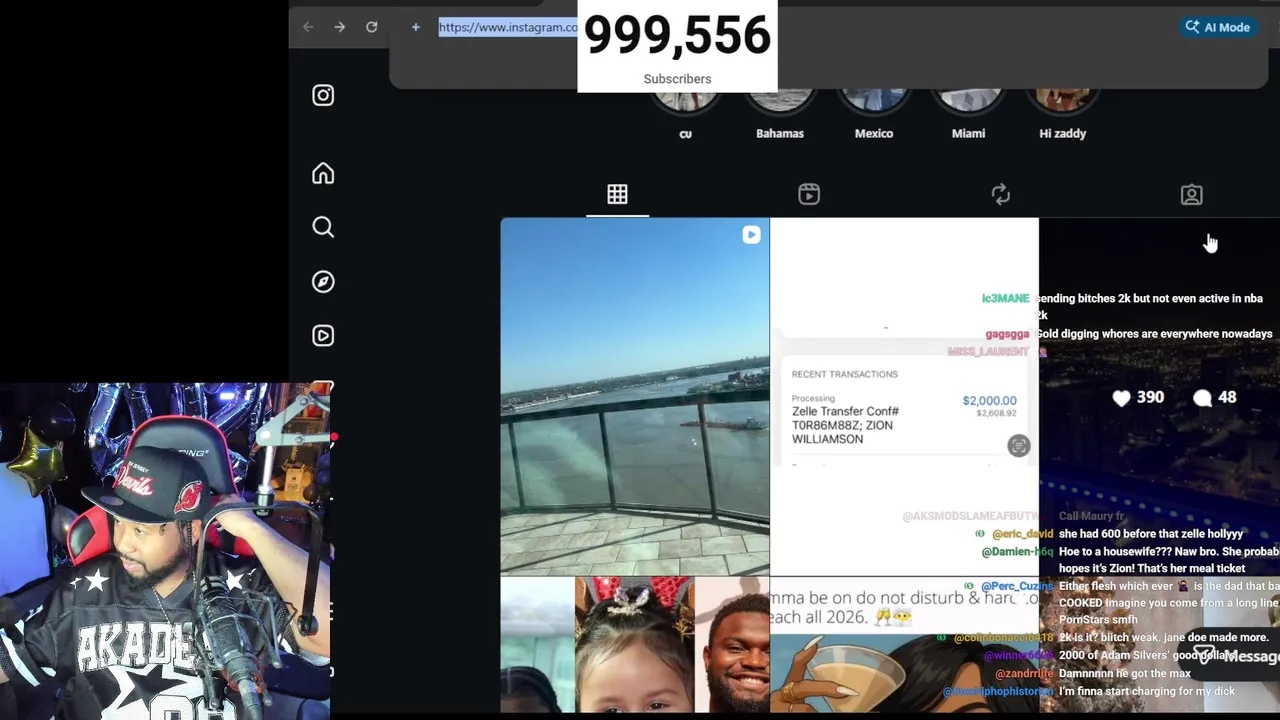Reload the page with the refresh icon
Screen dimensions: 1280x720
(x=372, y=27)
